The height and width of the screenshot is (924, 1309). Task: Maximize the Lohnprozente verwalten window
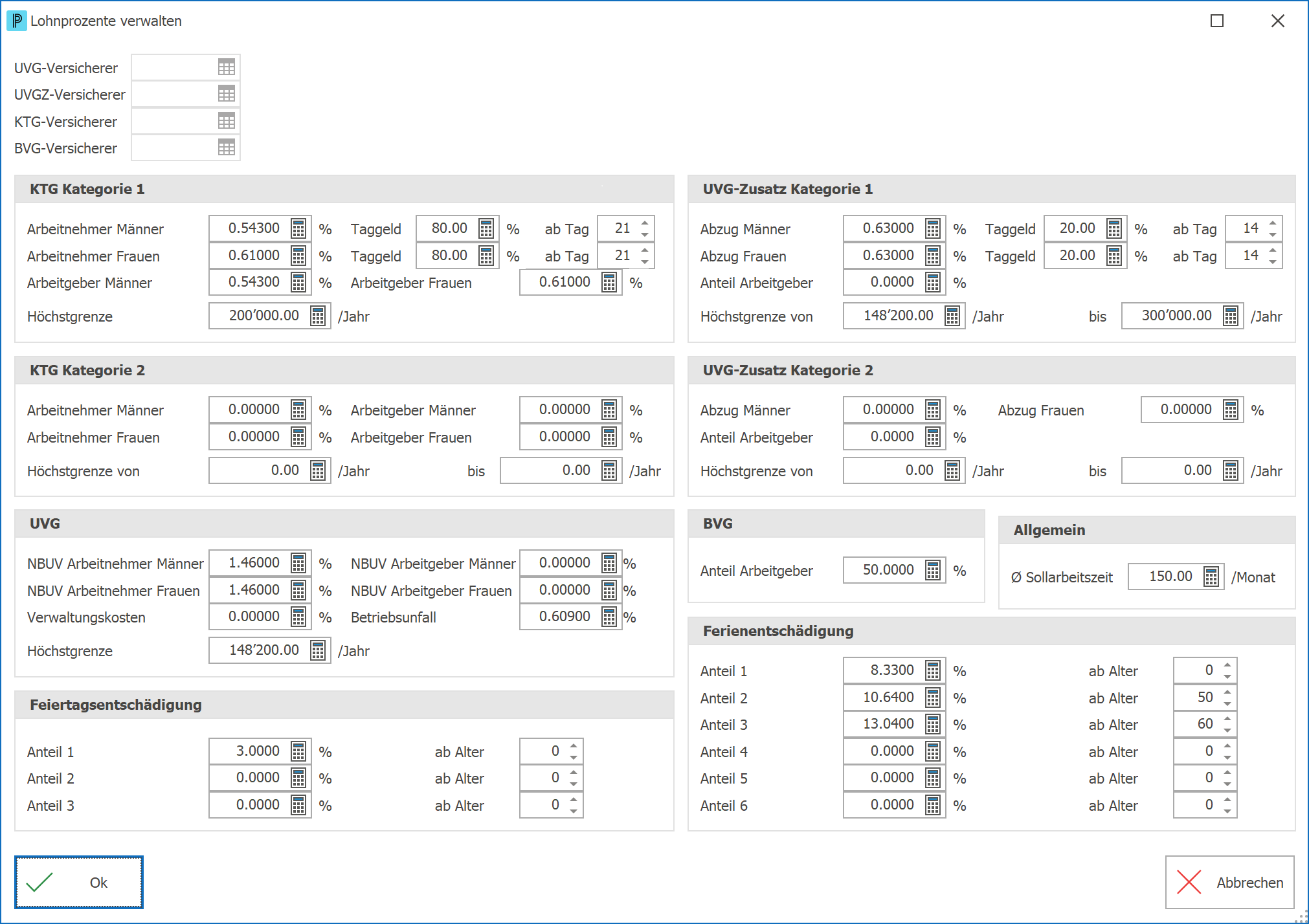(1217, 21)
